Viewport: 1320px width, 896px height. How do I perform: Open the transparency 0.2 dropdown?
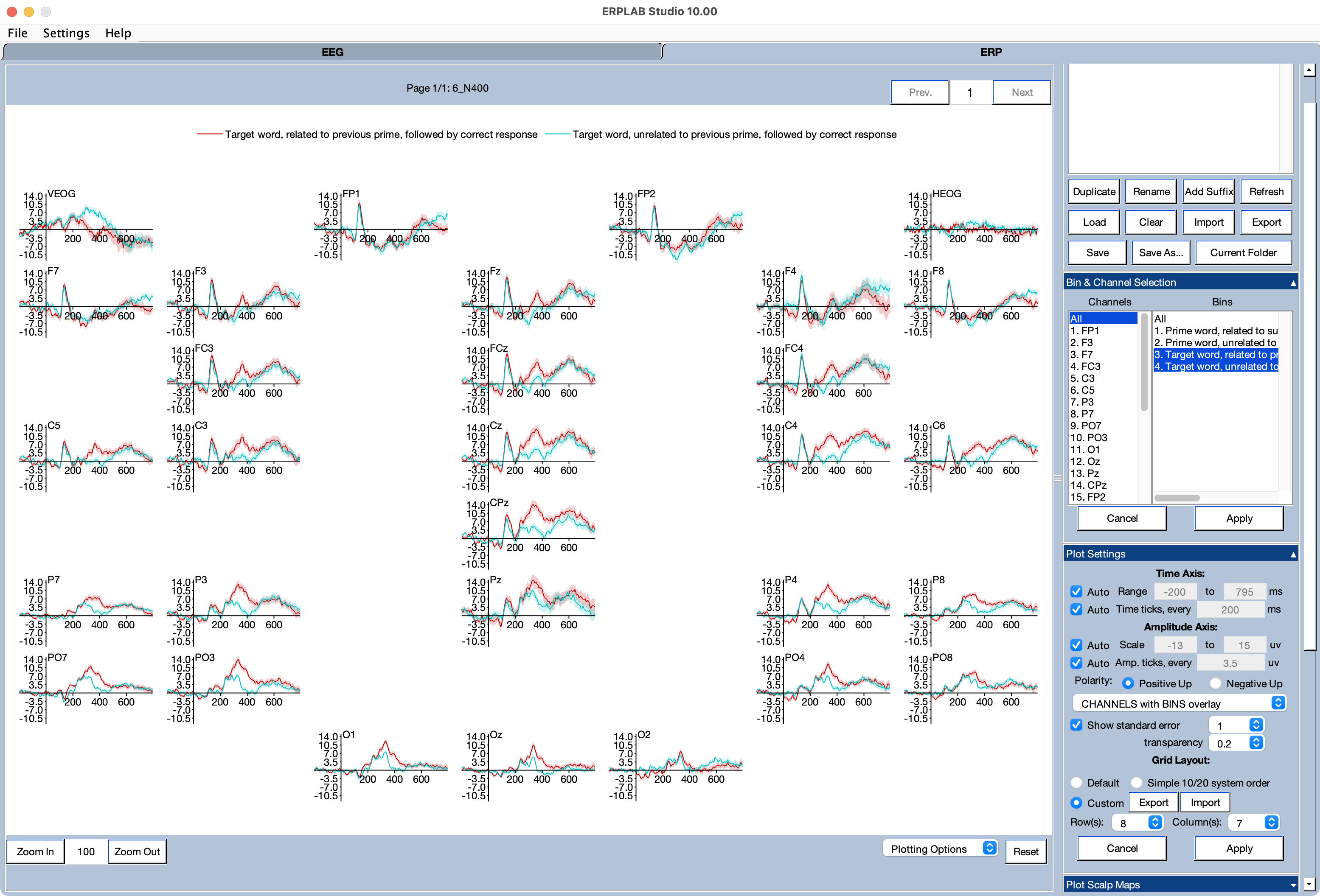(x=1236, y=743)
